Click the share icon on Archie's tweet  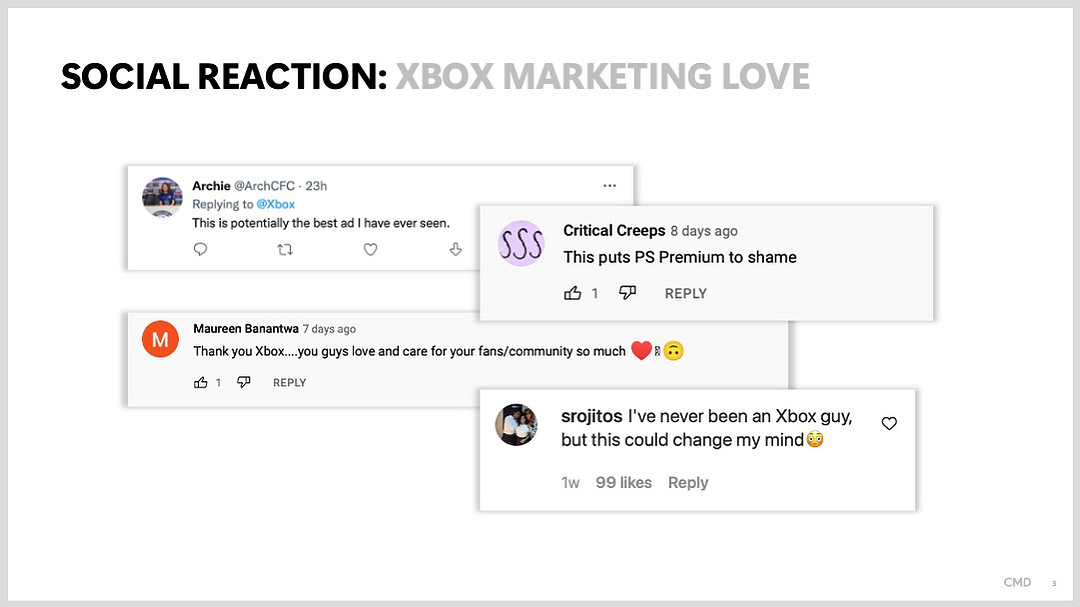(455, 249)
